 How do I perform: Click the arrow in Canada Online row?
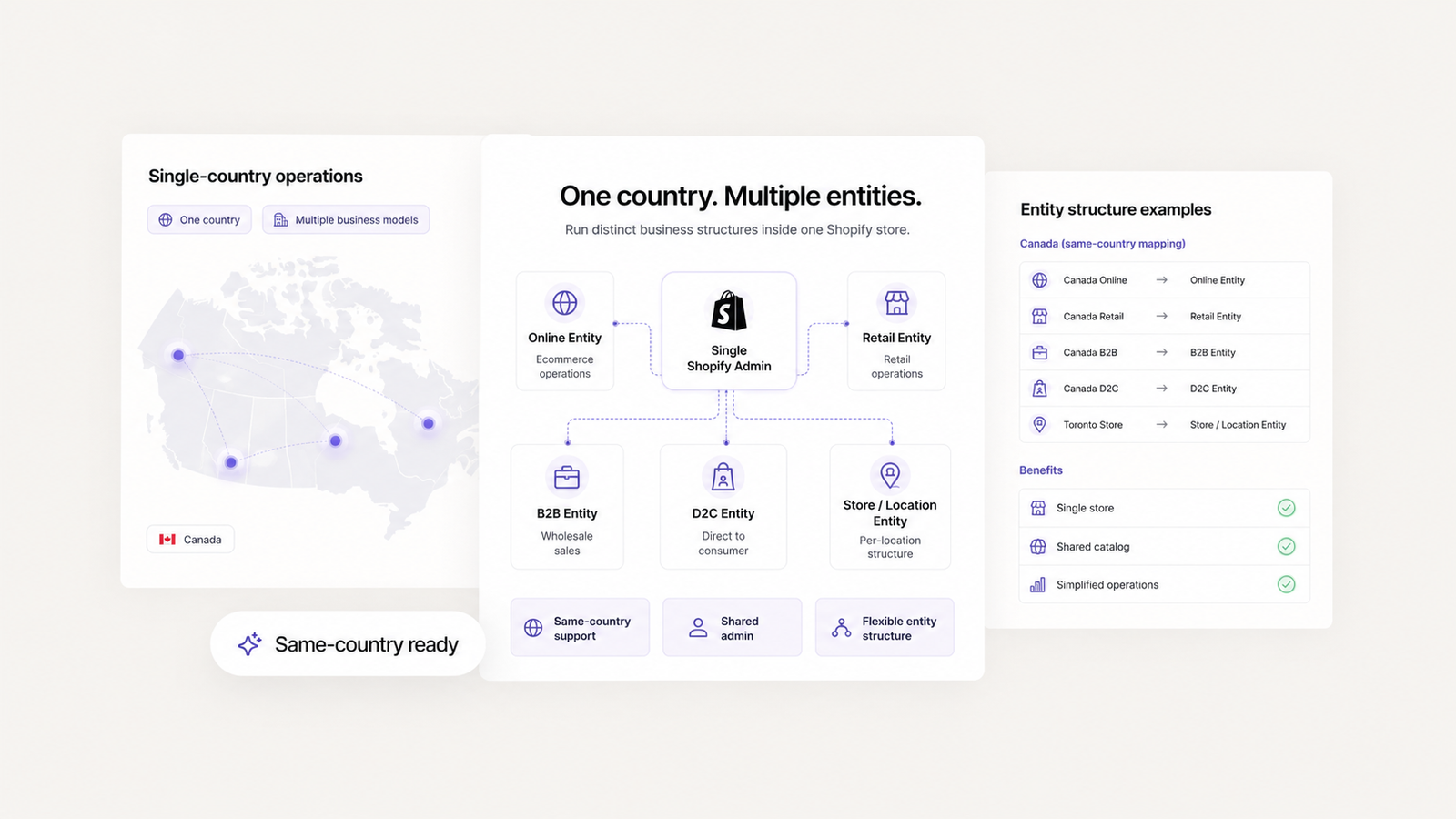point(1162,280)
